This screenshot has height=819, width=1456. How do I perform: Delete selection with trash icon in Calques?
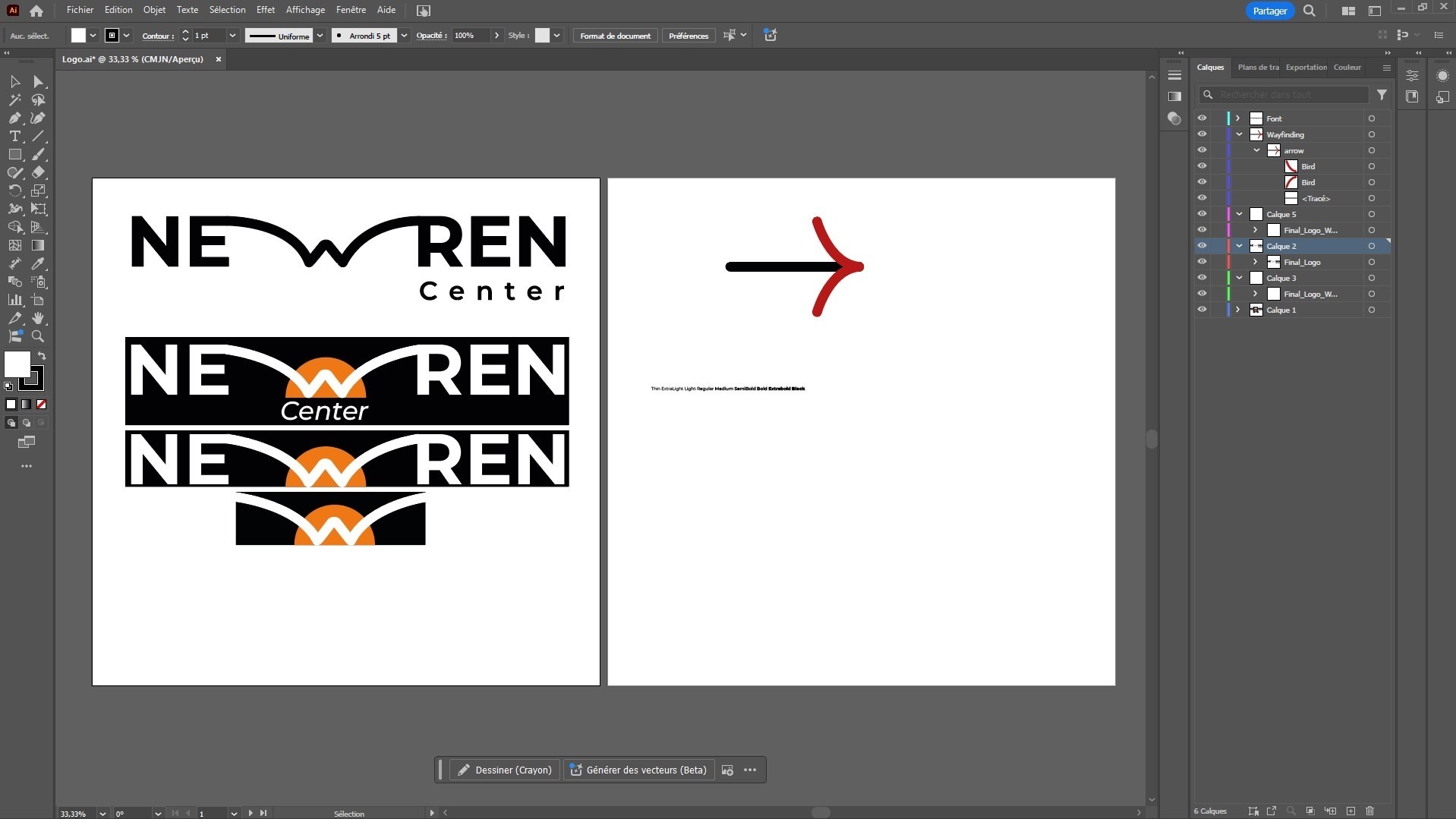[1370, 811]
